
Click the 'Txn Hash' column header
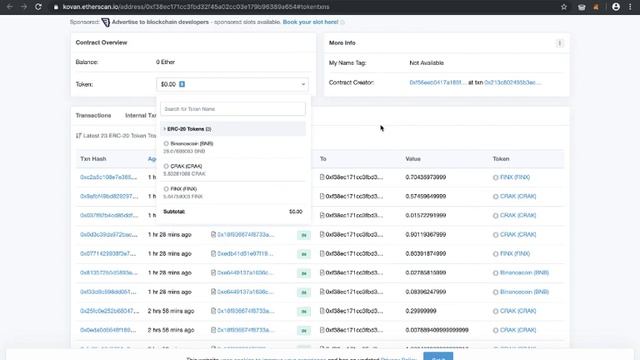point(93,159)
